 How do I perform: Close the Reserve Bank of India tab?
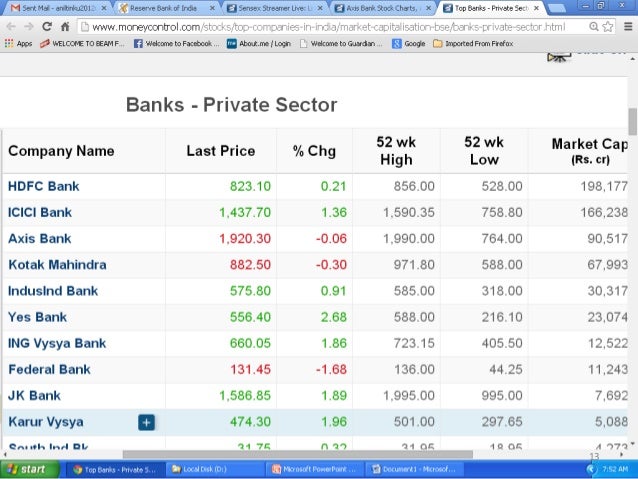212,8
